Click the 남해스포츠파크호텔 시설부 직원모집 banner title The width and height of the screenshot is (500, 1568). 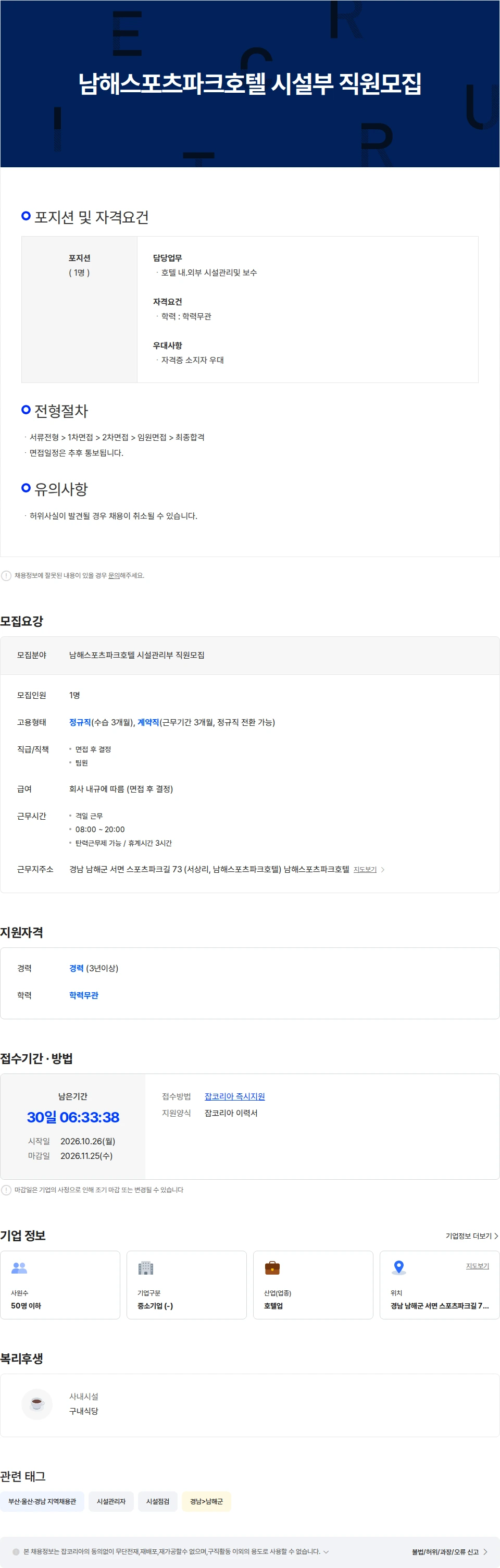click(x=250, y=83)
